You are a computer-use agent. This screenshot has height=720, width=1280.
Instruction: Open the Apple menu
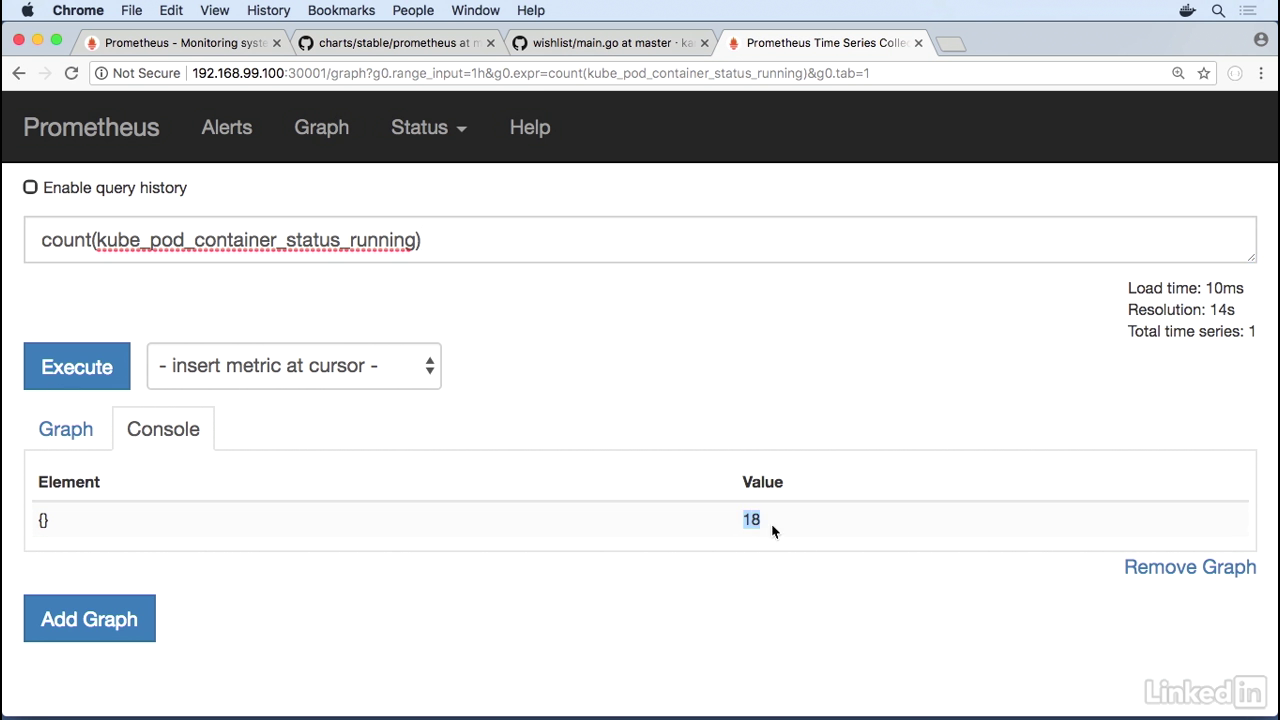click(27, 10)
